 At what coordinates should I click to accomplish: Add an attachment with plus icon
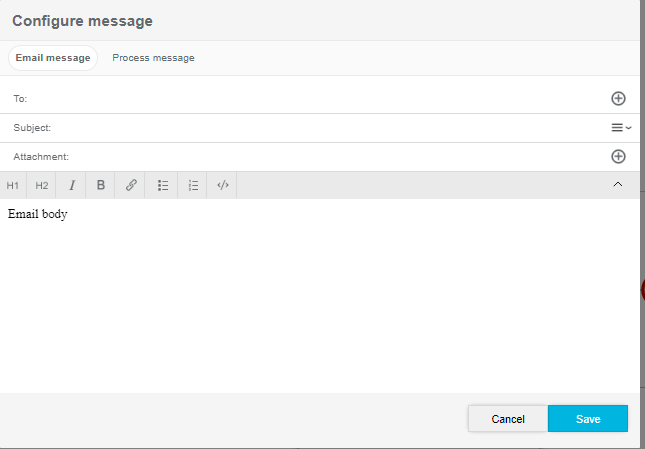(618, 156)
